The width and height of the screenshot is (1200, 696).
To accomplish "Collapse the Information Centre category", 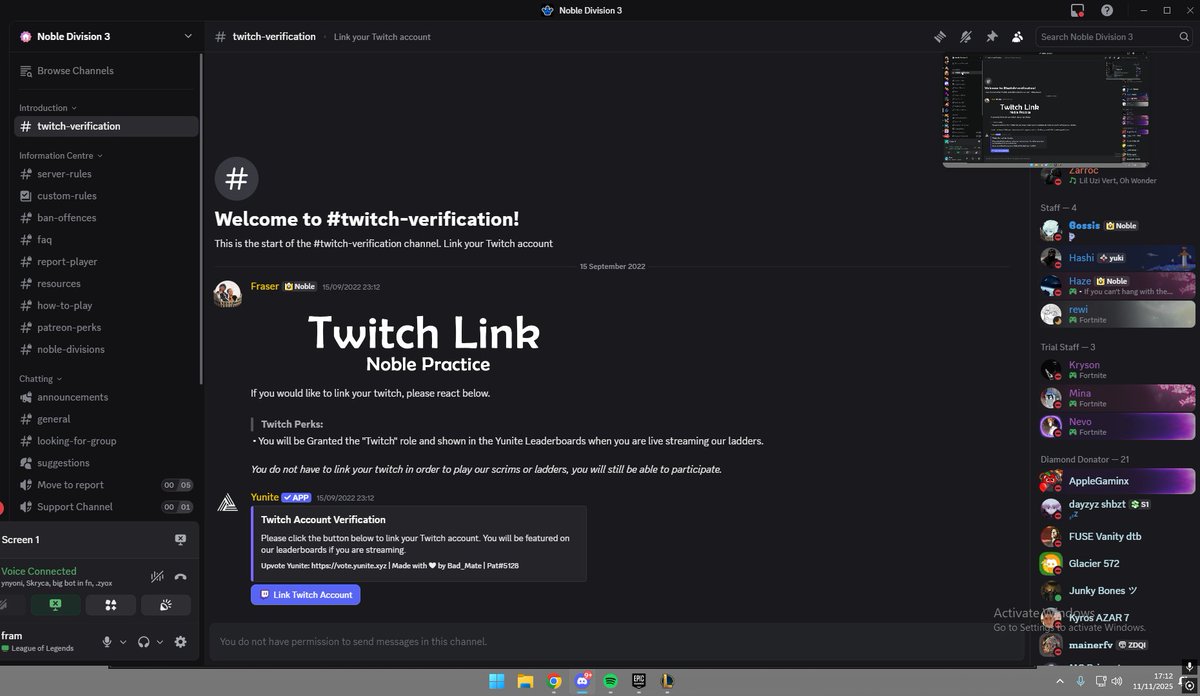I will 60,156.
